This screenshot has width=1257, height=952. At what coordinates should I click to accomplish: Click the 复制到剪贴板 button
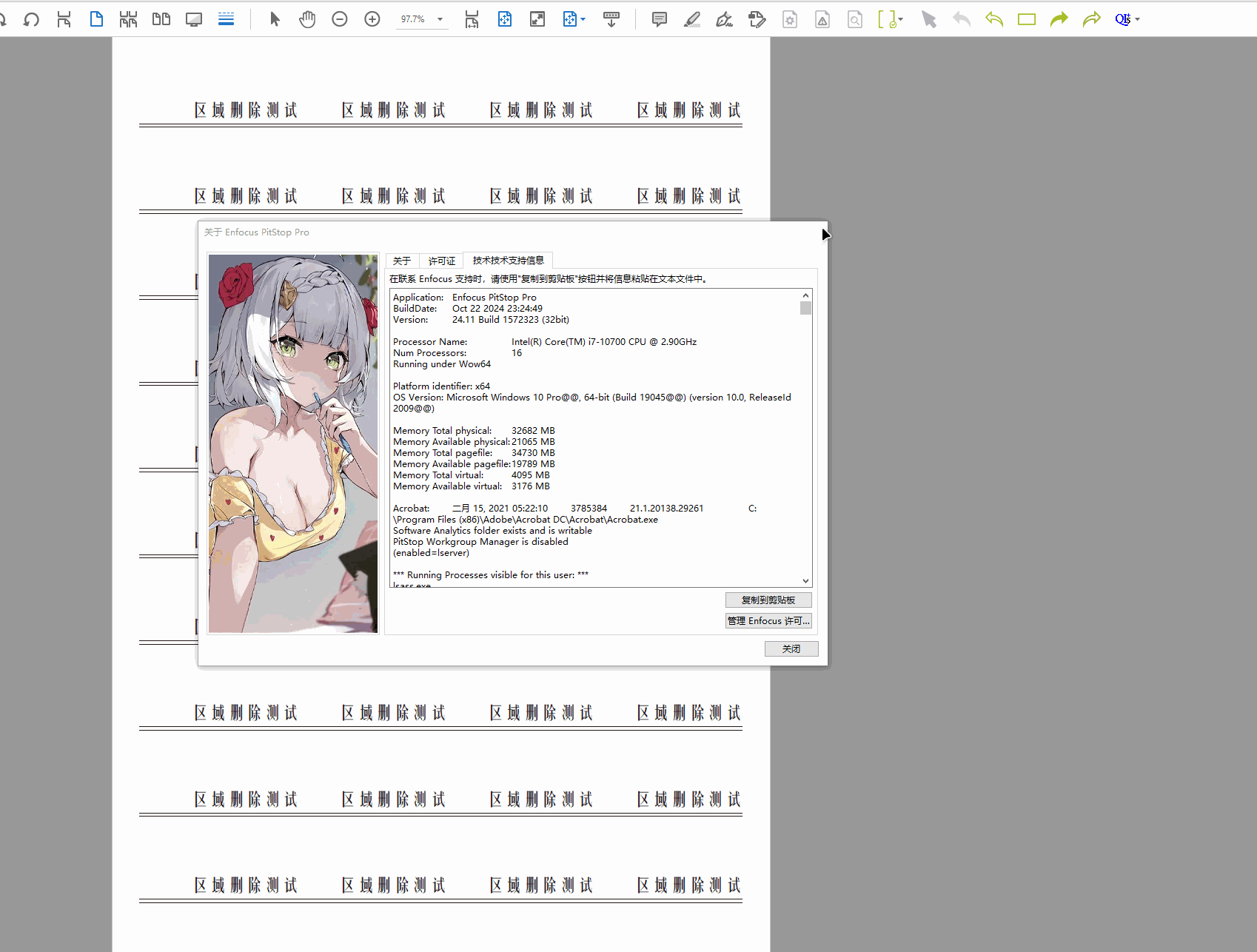coord(768,600)
